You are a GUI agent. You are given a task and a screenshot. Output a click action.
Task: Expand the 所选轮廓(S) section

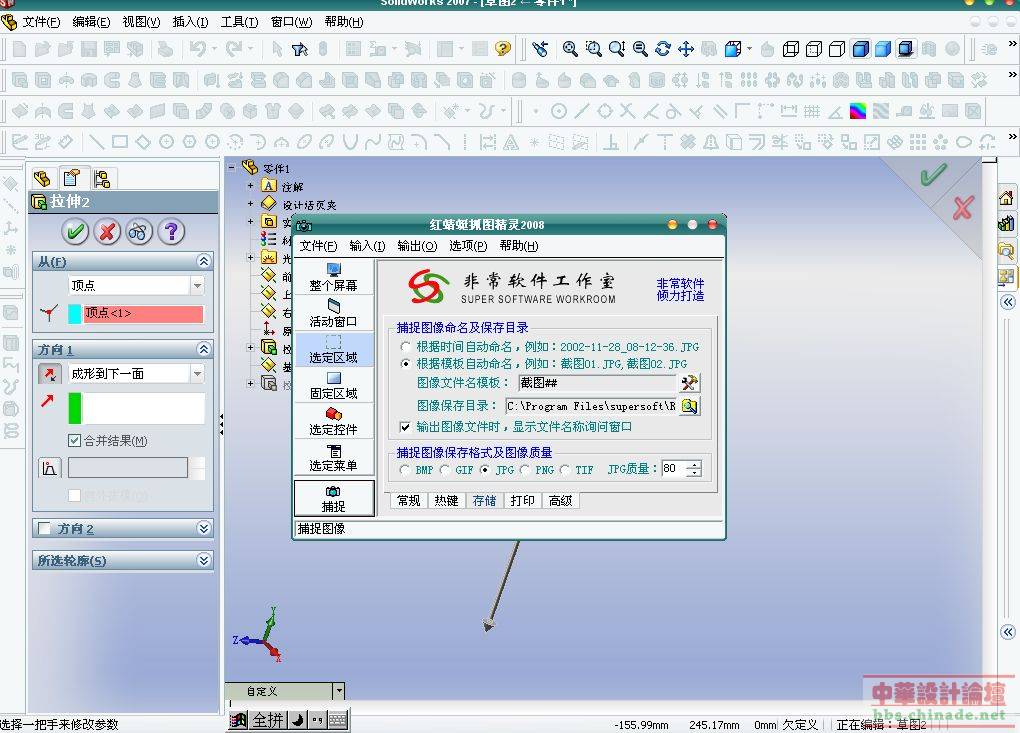pos(204,560)
